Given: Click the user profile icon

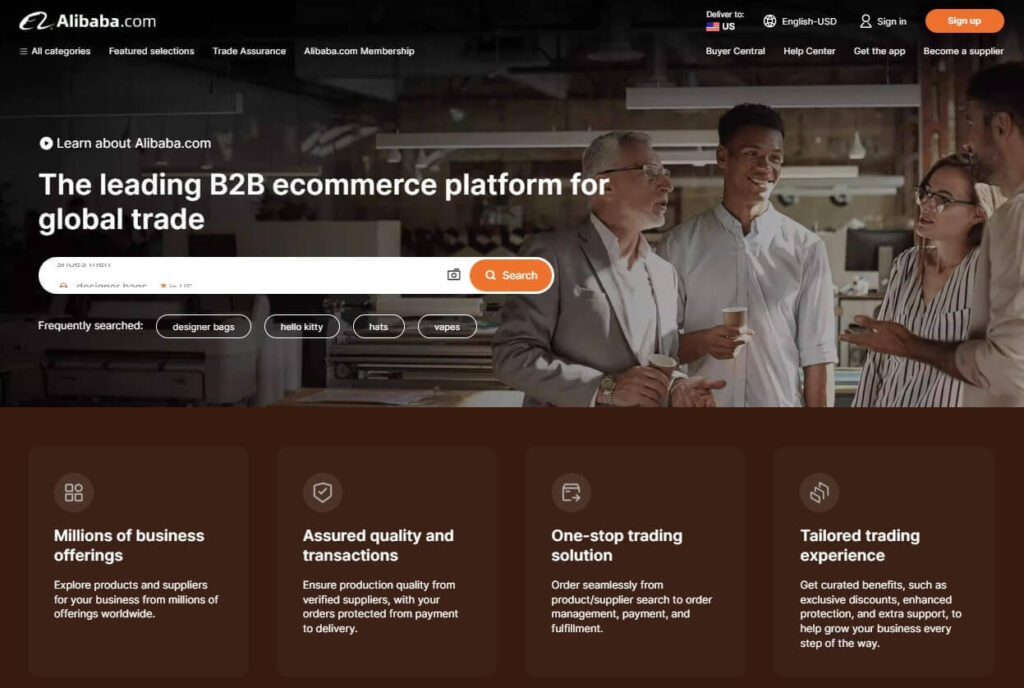Looking at the screenshot, I should [866, 22].
